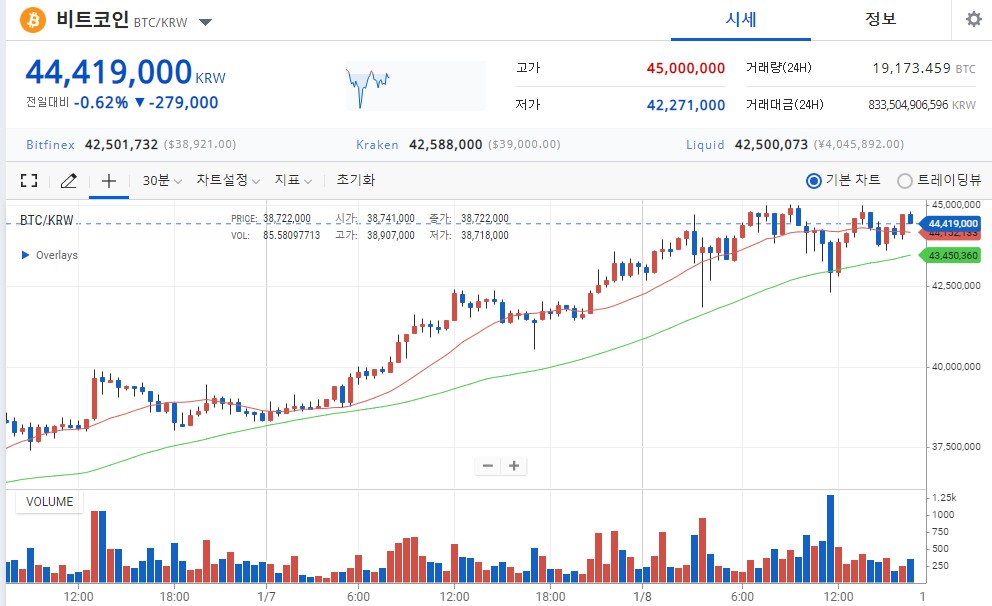
Task: Select the crosshair plus tool
Action: tap(109, 181)
